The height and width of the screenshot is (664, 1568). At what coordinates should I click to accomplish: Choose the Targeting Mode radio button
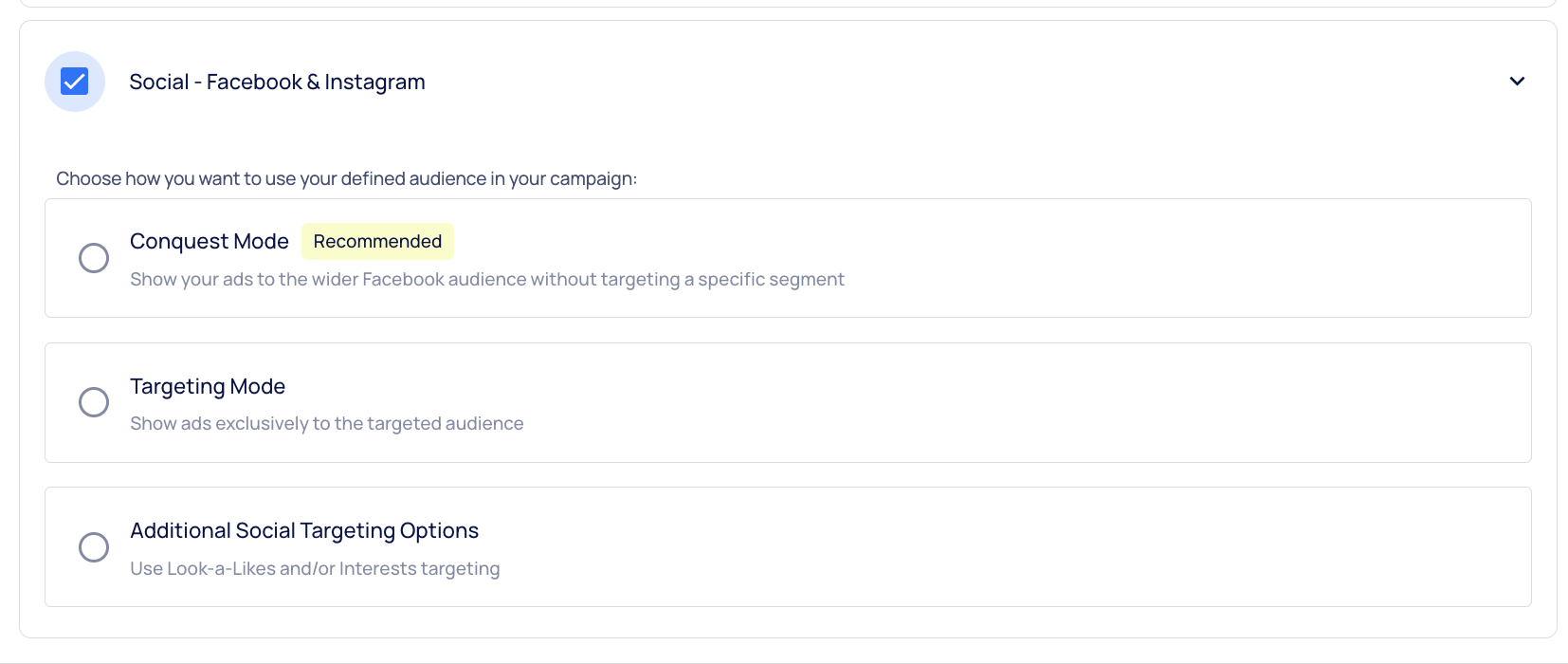(94, 402)
